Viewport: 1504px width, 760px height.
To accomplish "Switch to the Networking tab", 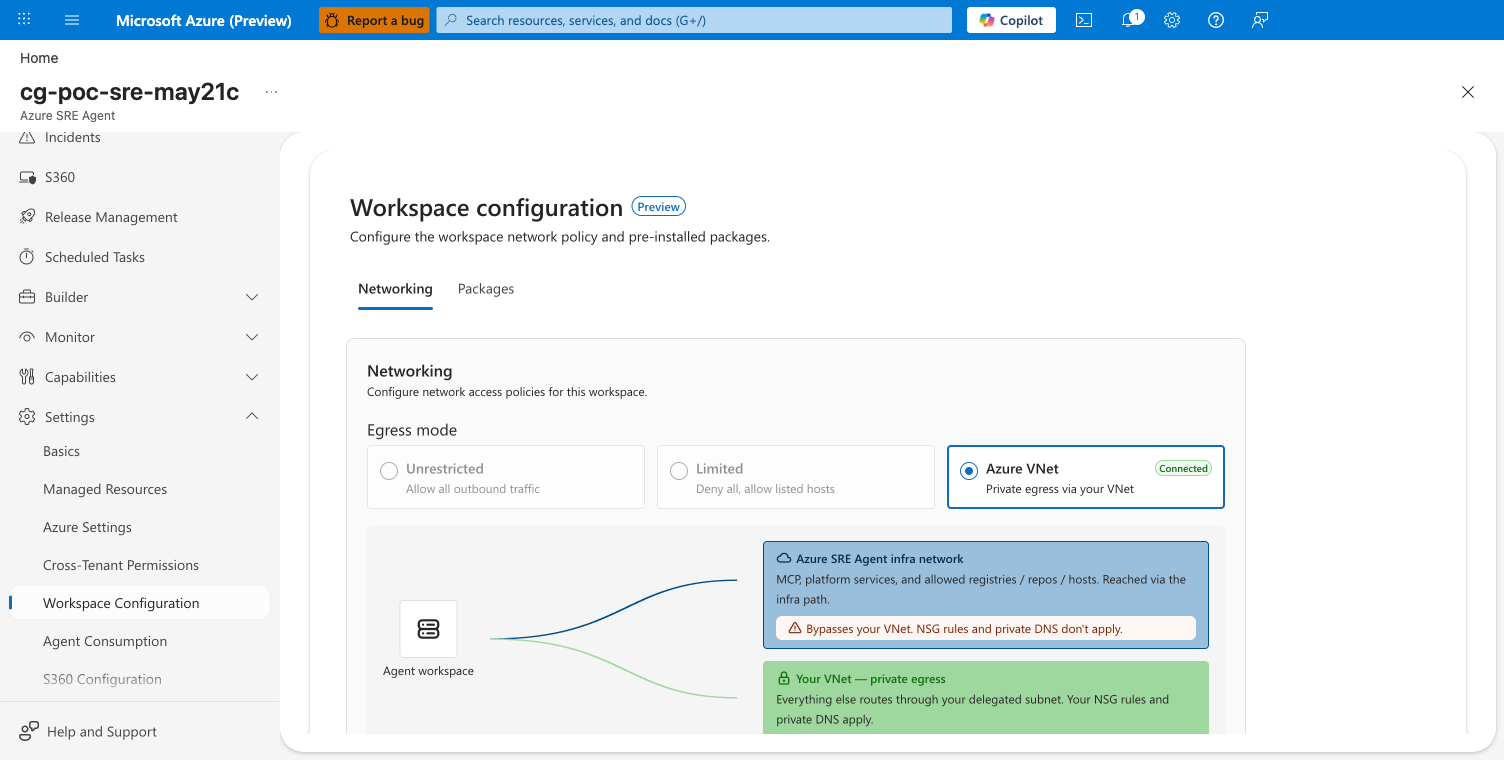I will (x=395, y=289).
